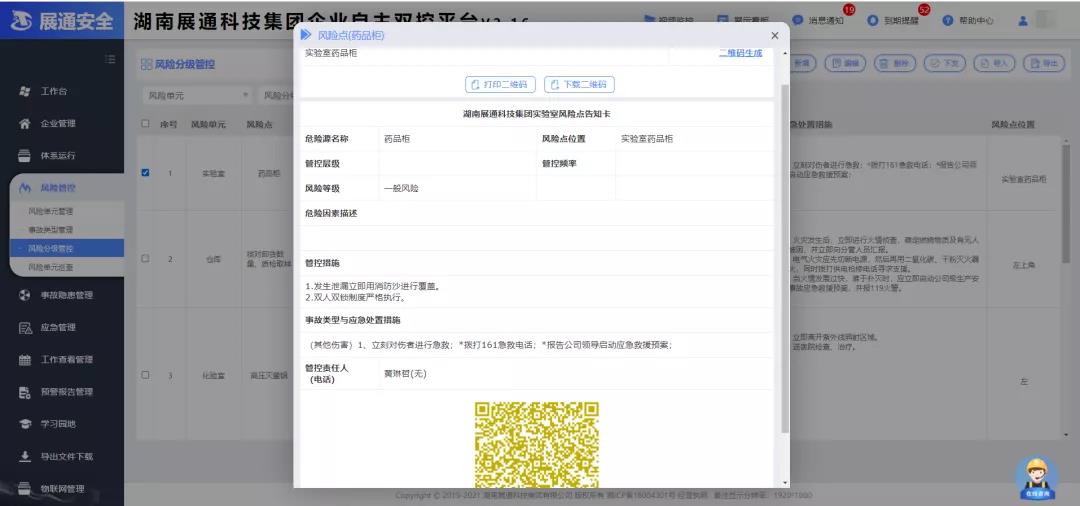Click the 消息通知 badge showing 19
Viewport: 1080px width, 506px height.
click(x=849, y=10)
